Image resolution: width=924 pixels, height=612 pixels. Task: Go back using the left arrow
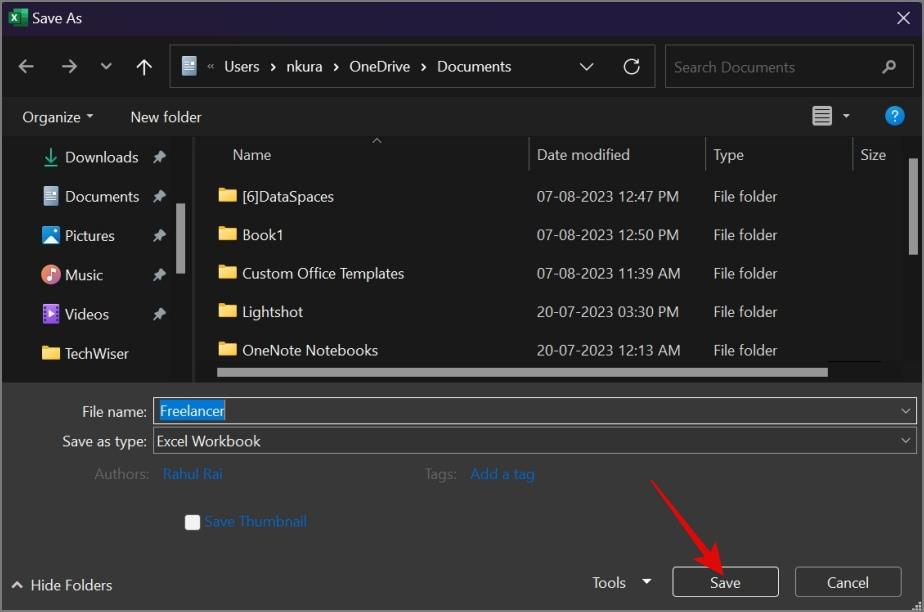[x=26, y=67]
